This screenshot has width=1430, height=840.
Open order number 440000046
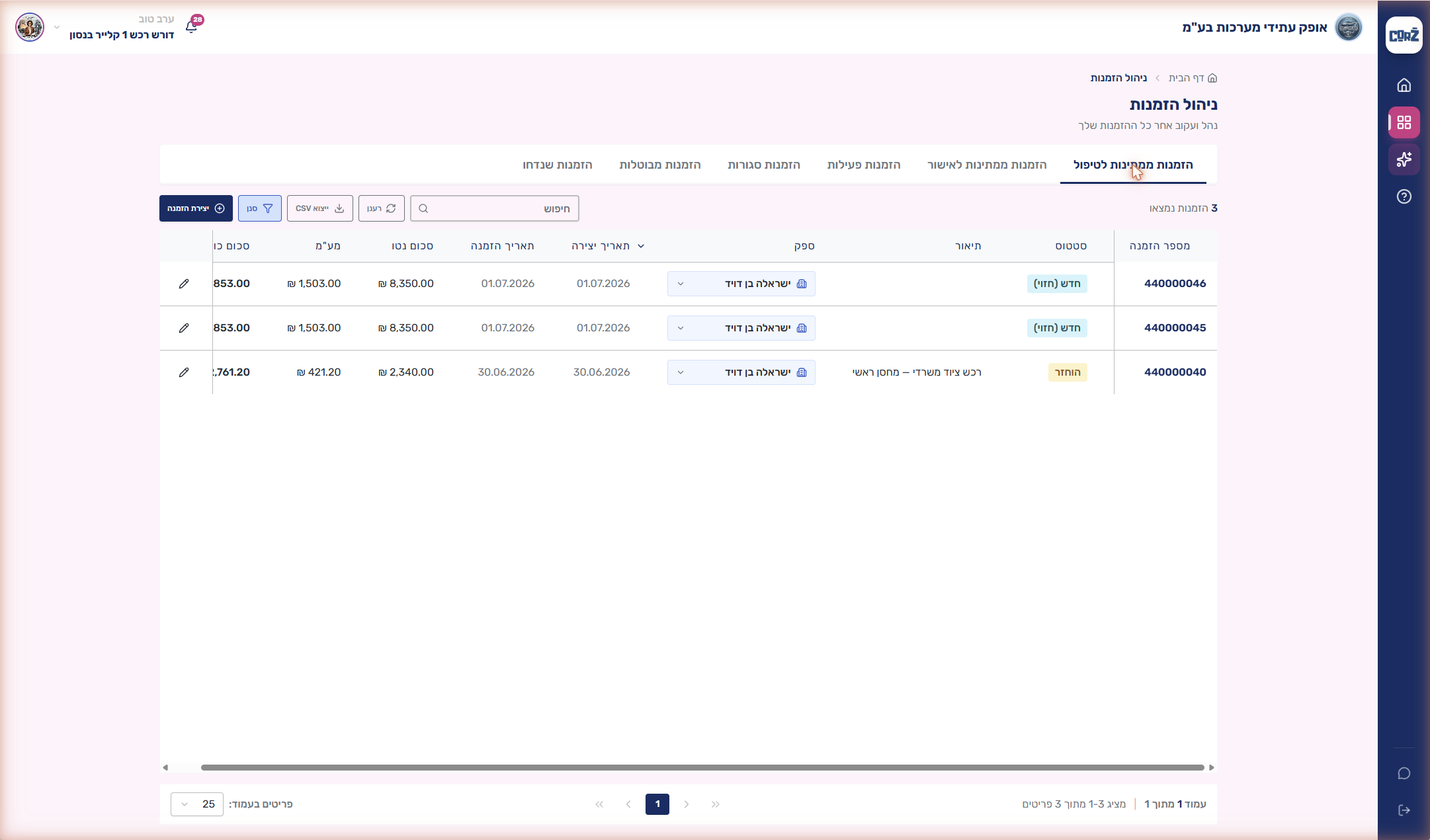click(1175, 284)
